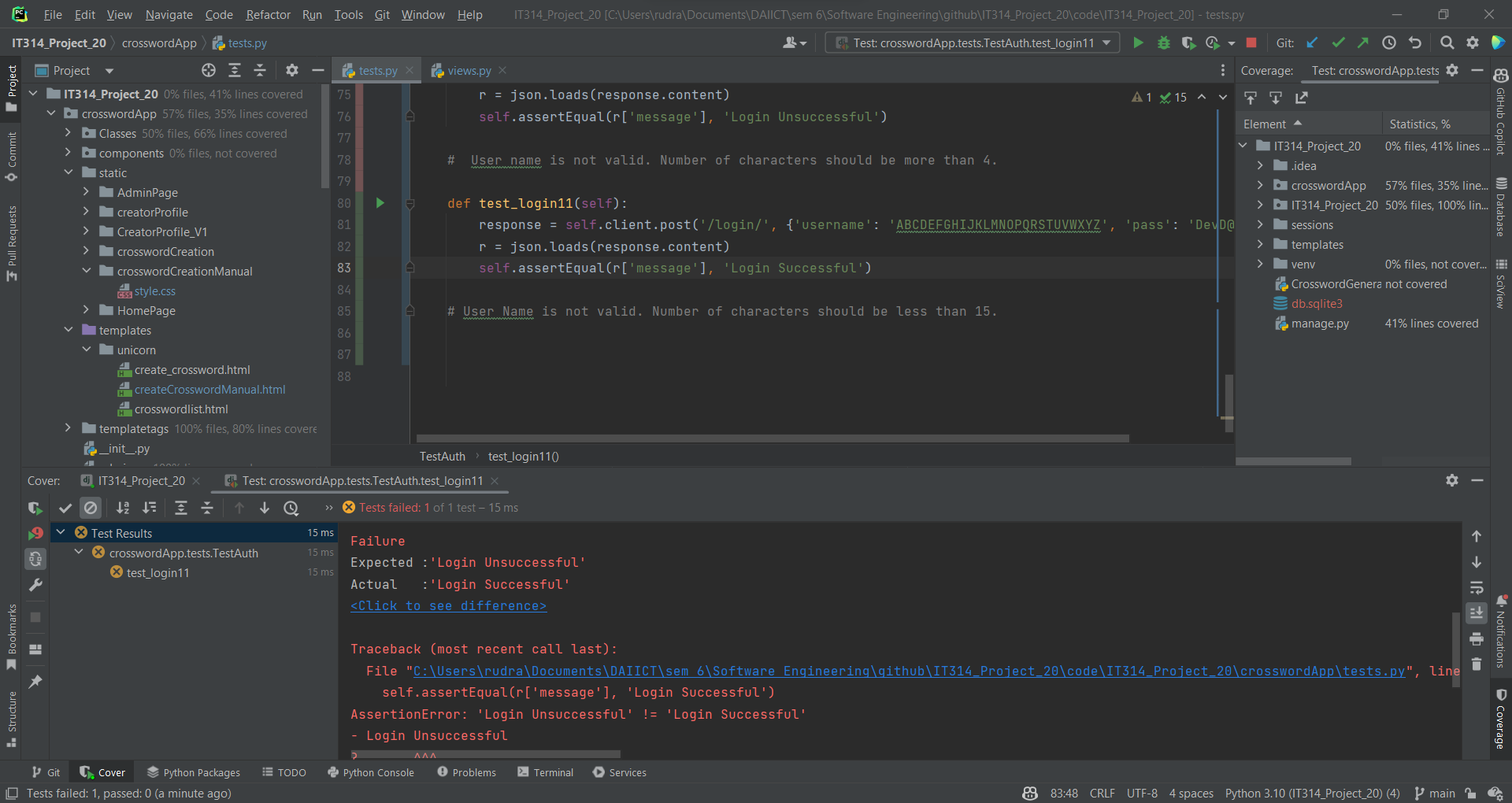Expand crosswordApp in Coverage panel
Image resolution: width=1512 pixels, height=803 pixels.
[1260, 185]
